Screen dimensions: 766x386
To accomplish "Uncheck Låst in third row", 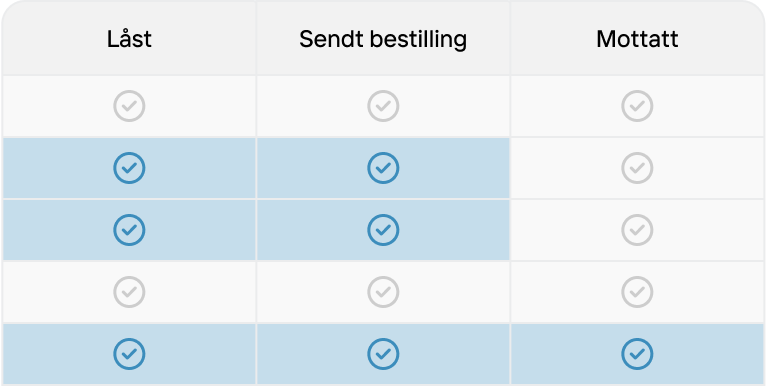I will tap(129, 230).
